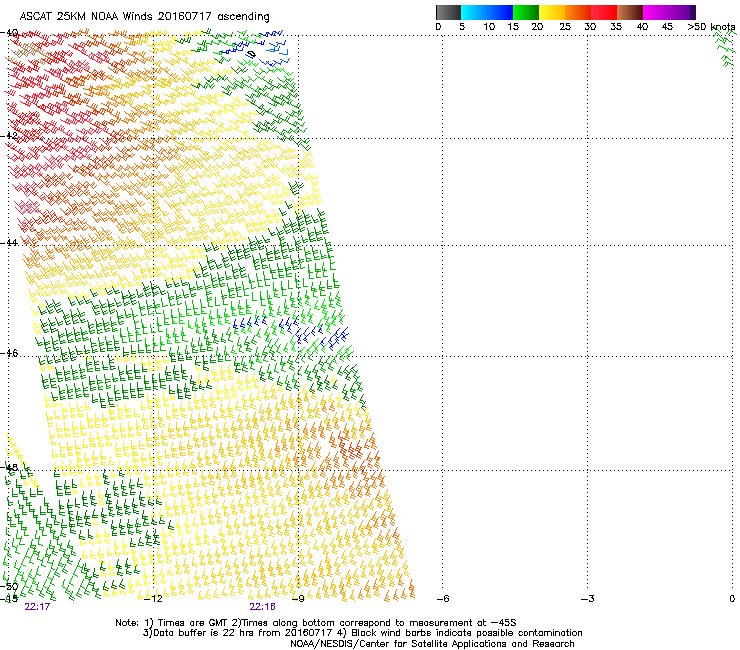The height and width of the screenshot is (650, 740).
Task: Click the ">50 knots" legend label
Action: pyautogui.click(x=711, y=27)
